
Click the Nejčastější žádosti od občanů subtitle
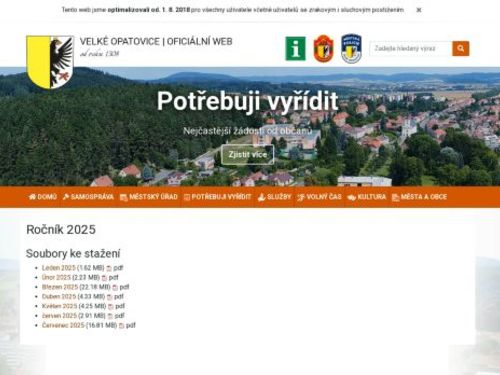click(x=248, y=131)
